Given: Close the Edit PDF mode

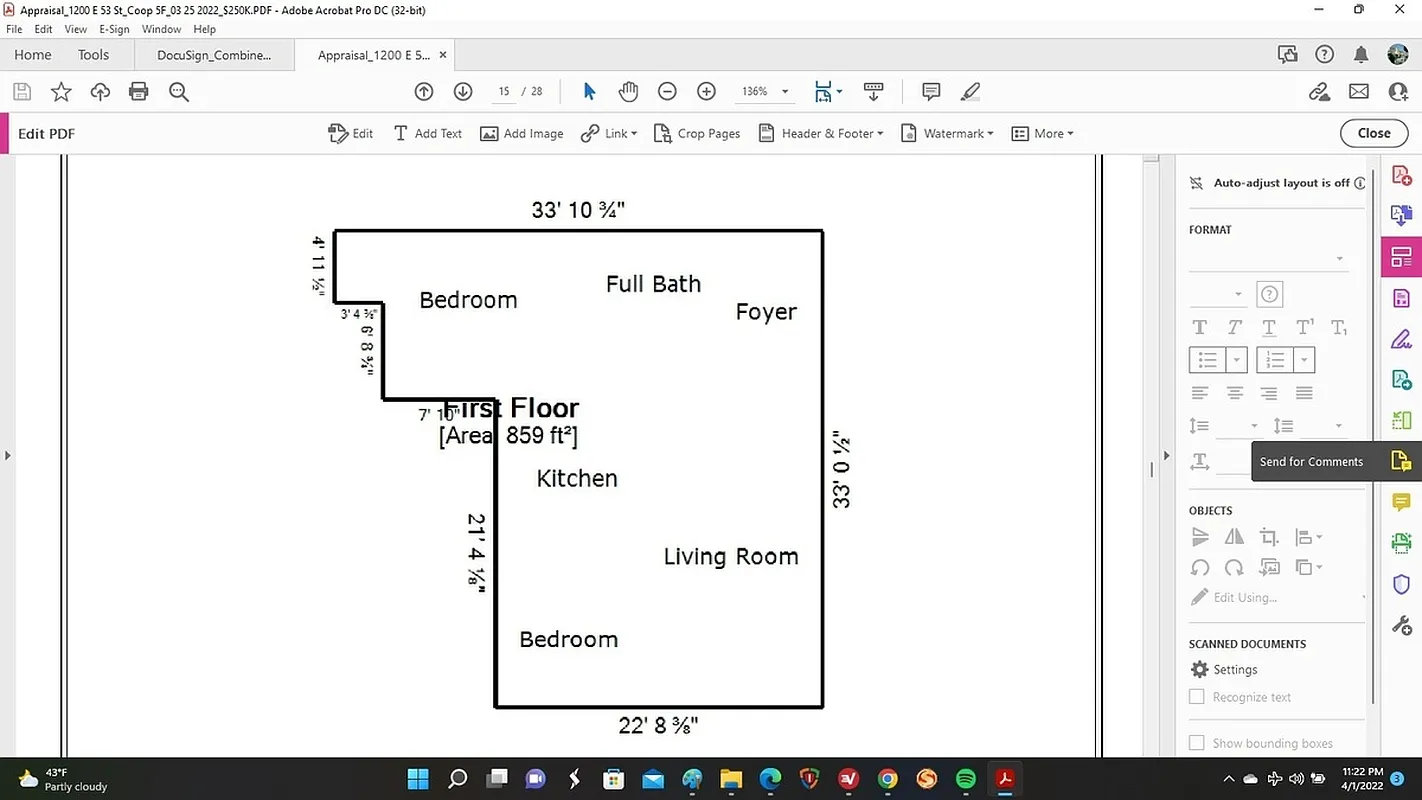Looking at the screenshot, I should click(x=1373, y=132).
